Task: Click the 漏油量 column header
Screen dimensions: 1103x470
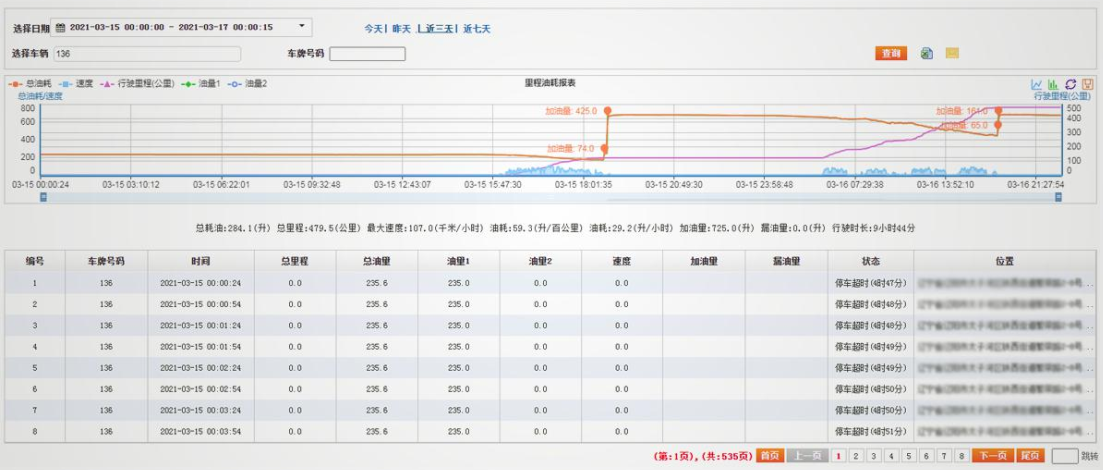Action: click(x=786, y=261)
